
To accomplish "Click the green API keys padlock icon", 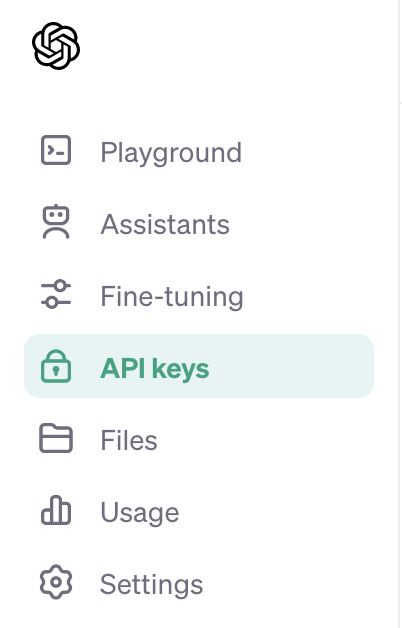I will click(56, 366).
